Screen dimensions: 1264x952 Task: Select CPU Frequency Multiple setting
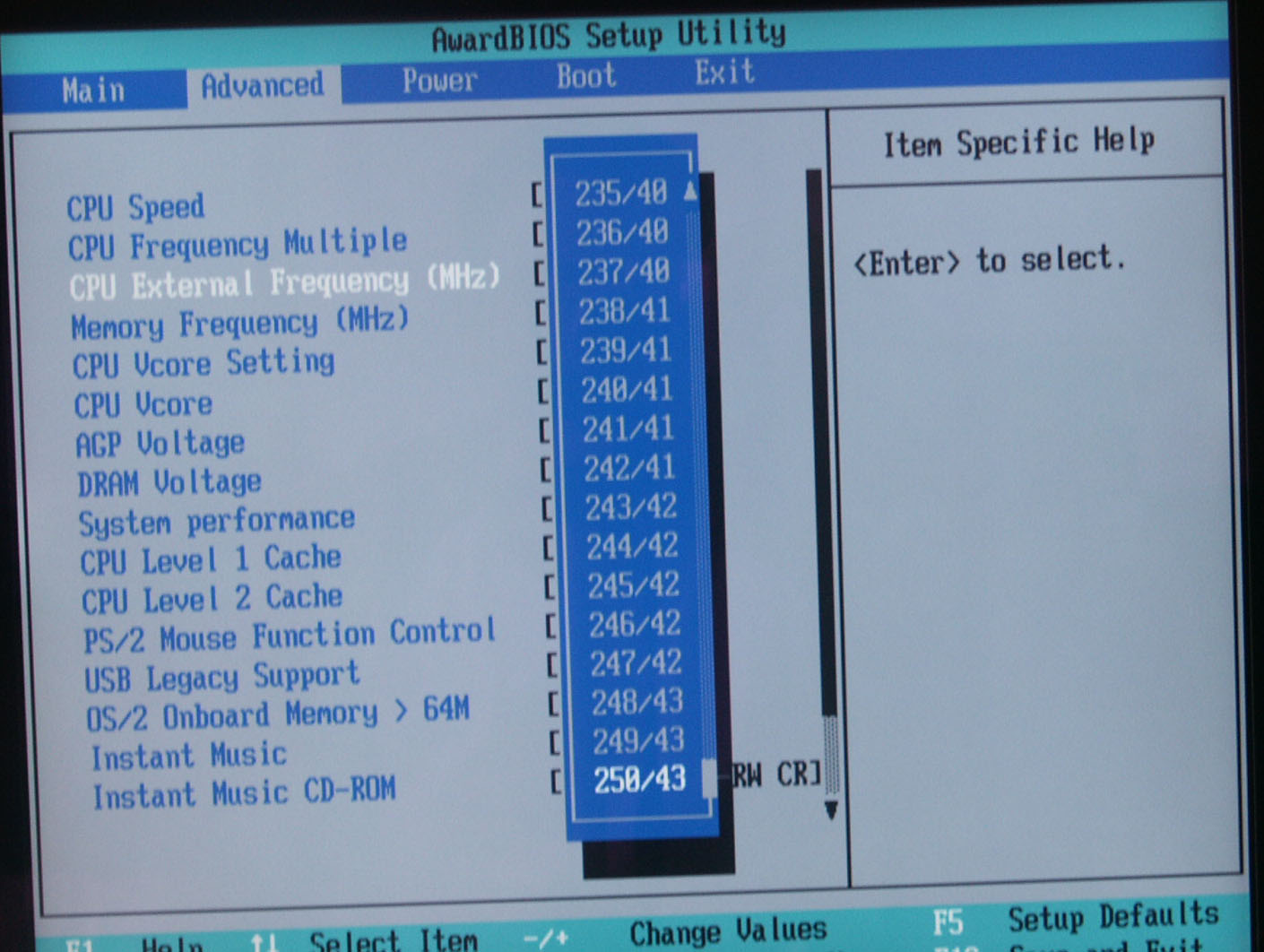point(238,244)
